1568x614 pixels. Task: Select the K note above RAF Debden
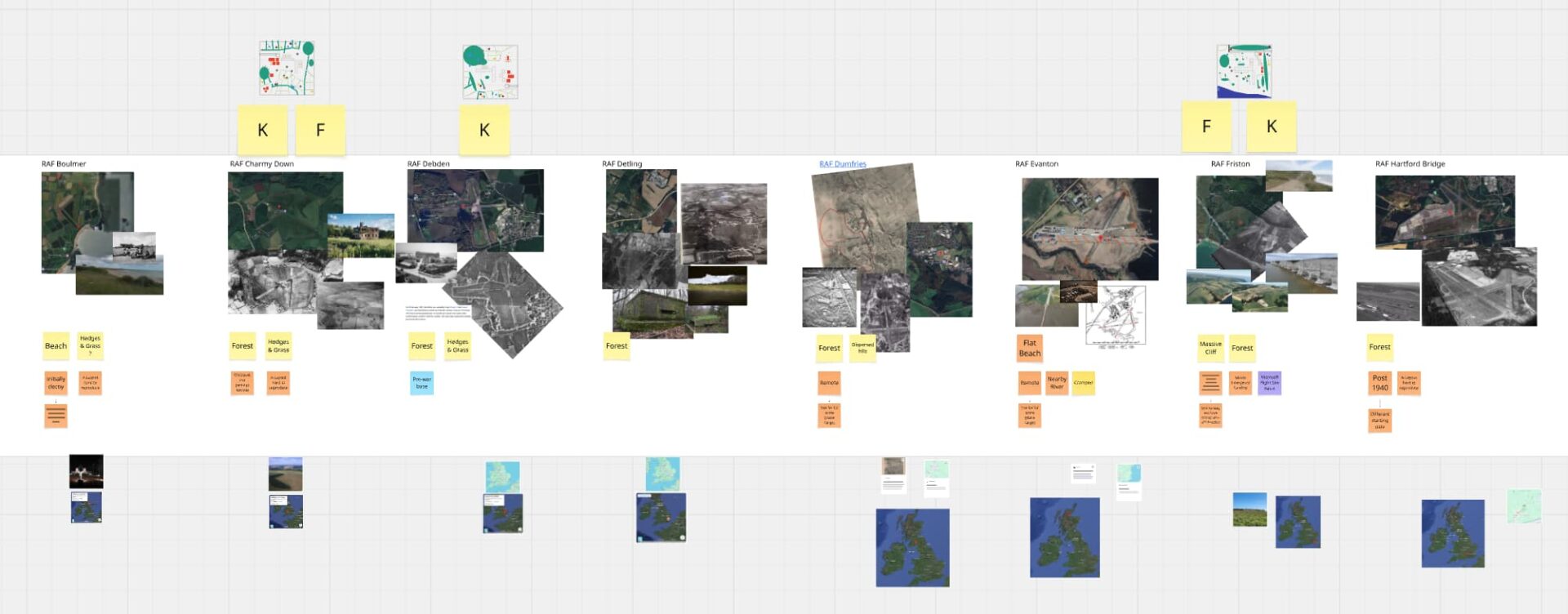pyautogui.click(x=484, y=130)
